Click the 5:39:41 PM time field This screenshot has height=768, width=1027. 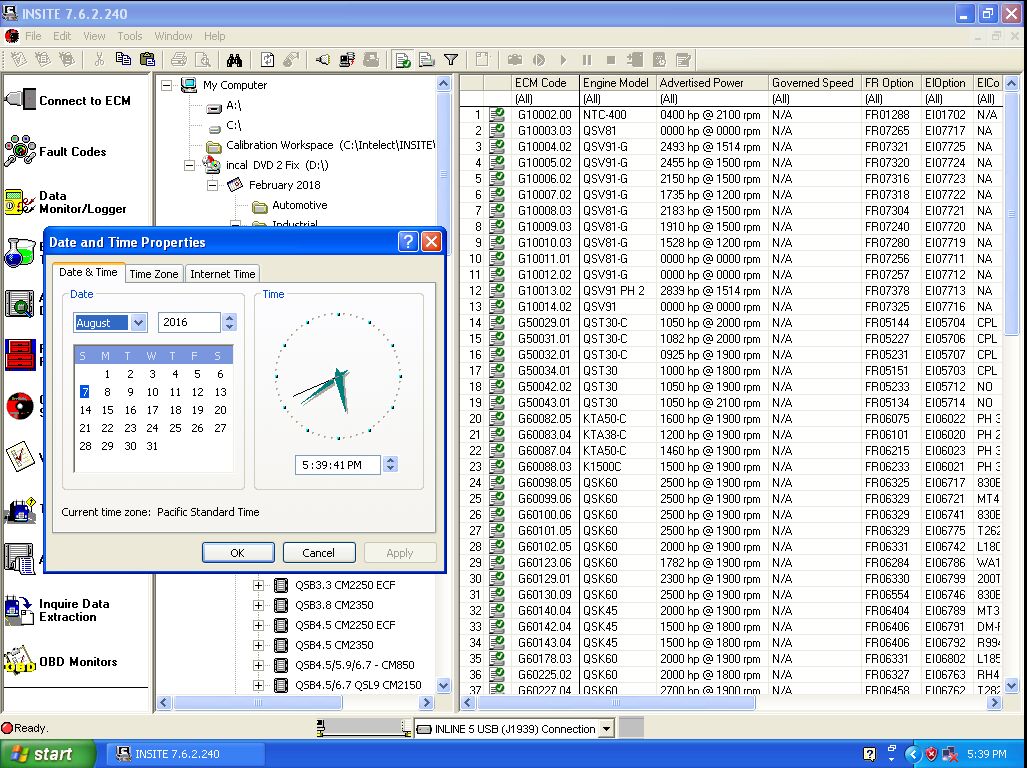(x=338, y=465)
